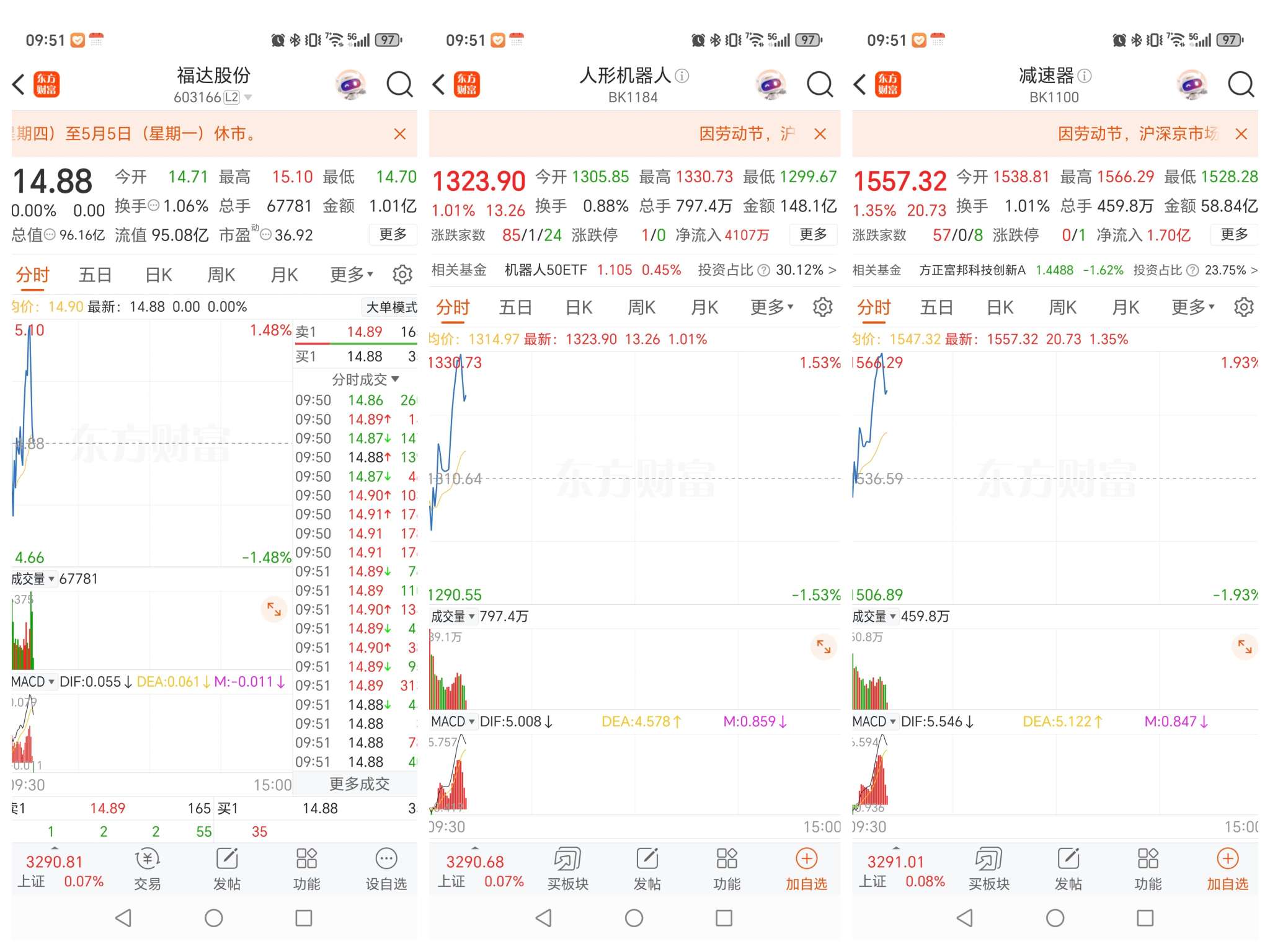Open 更多成交 trade list

pyautogui.click(x=358, y=784)
